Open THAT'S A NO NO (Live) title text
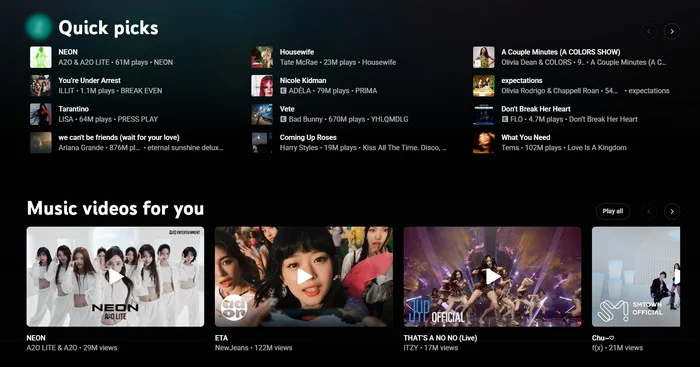Image resolution: width=700 pixels, height=367 pixels. tap(440, 338)
